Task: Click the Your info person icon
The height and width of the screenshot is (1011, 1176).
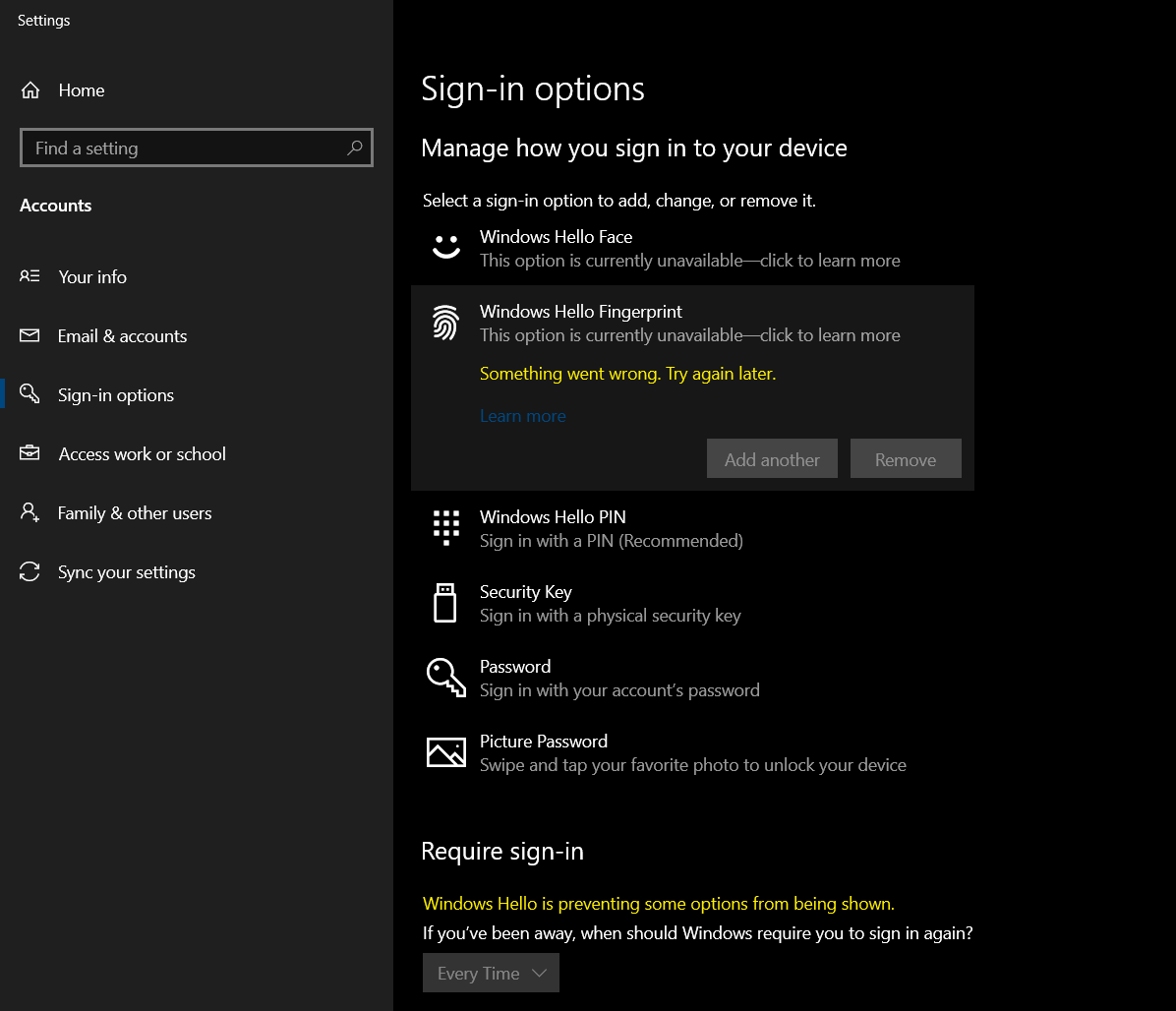Action: point(29,276)
